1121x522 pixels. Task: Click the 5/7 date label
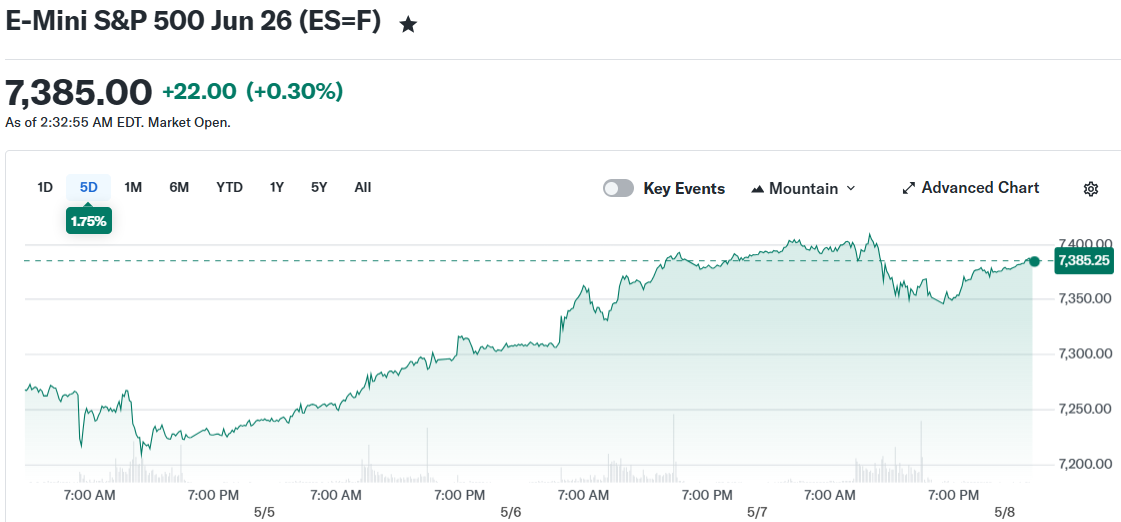click(757, 513)
